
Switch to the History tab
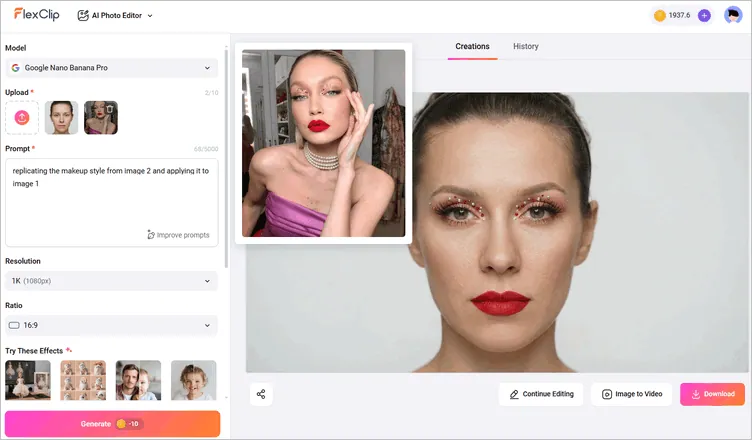point(526,47)
